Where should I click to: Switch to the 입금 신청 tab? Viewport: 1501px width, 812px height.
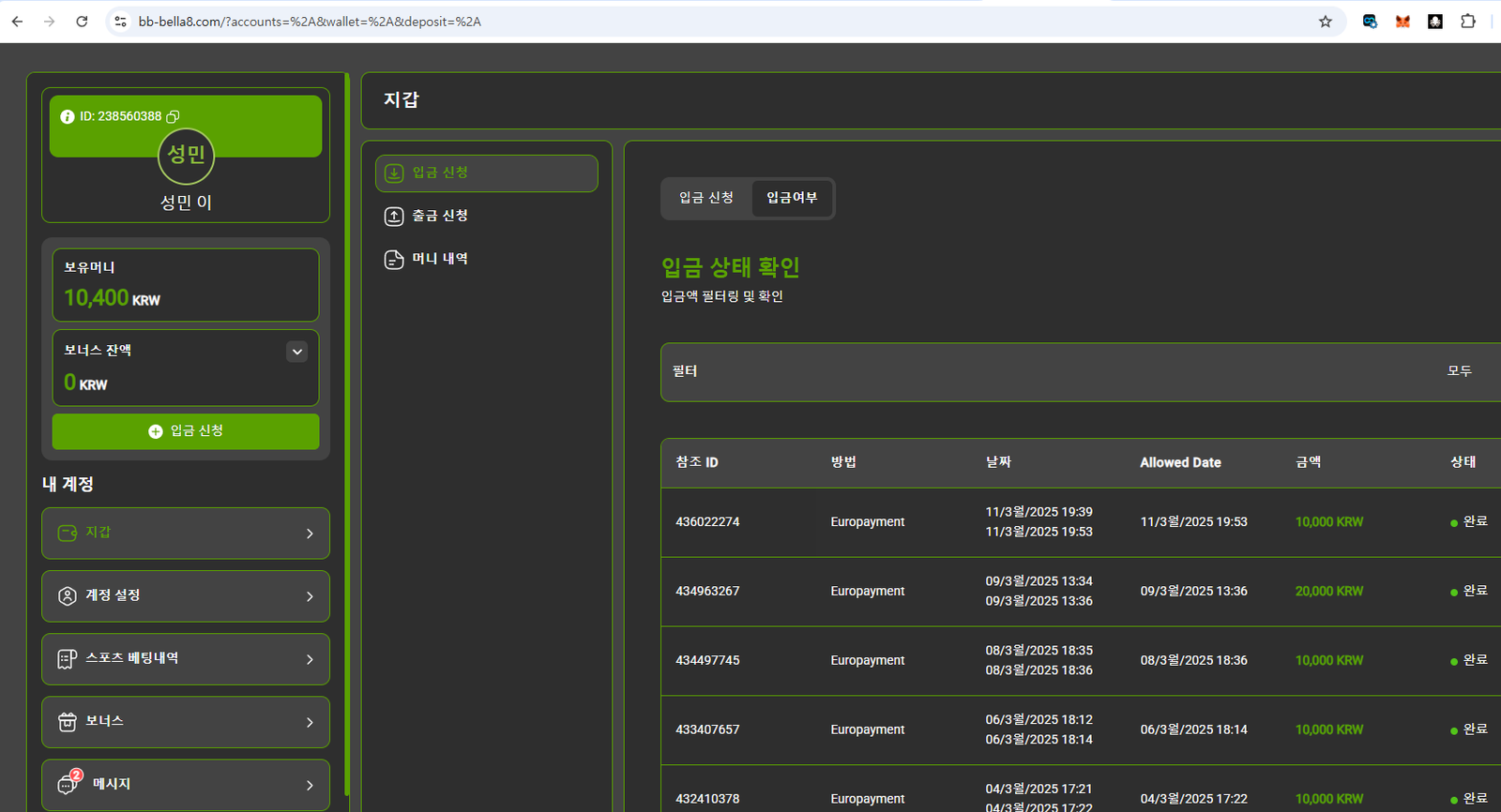706,198
